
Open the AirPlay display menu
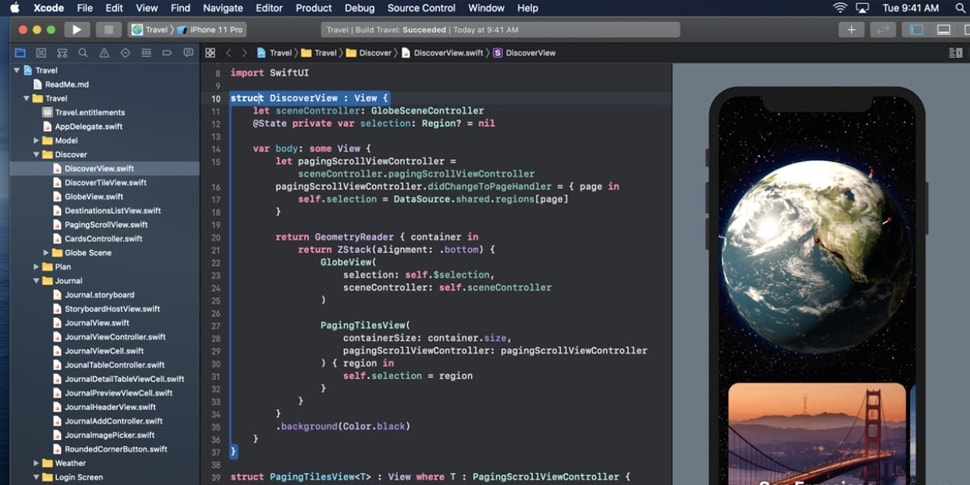coord(862,8)
